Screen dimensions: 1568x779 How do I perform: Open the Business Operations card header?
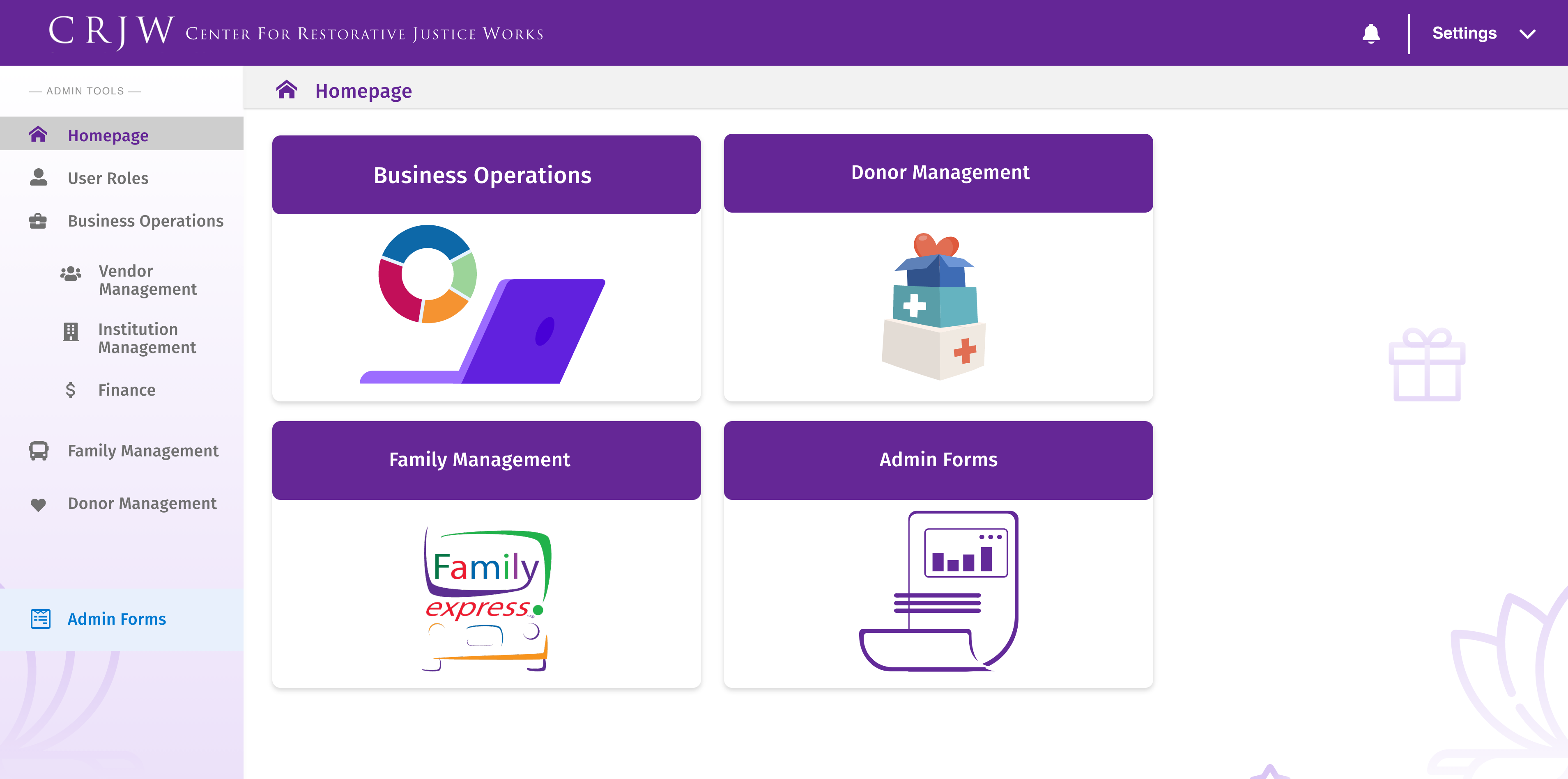coord(486,174)
